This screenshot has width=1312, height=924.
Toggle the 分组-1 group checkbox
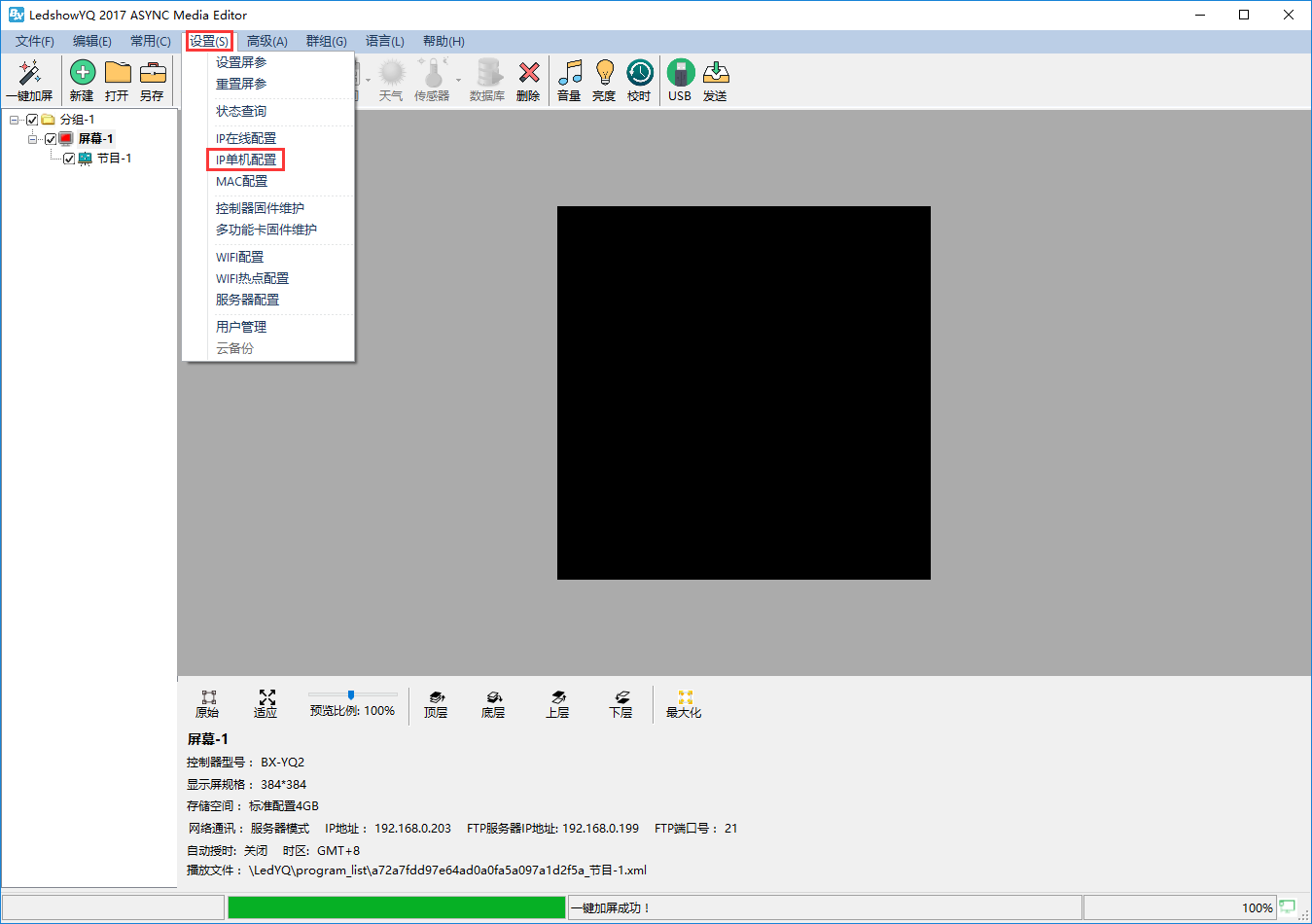[32, 120]
